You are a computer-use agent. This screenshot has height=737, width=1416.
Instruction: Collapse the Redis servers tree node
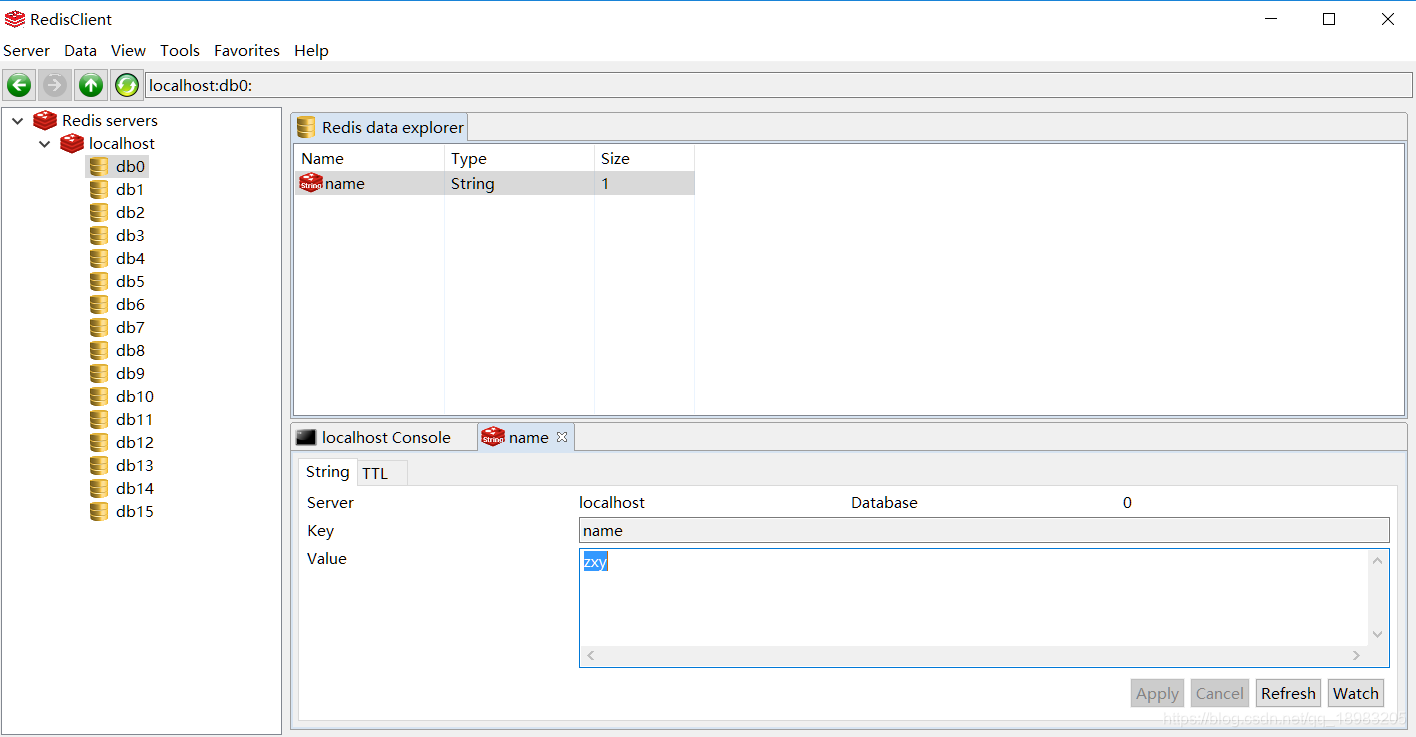click(18, 120)
